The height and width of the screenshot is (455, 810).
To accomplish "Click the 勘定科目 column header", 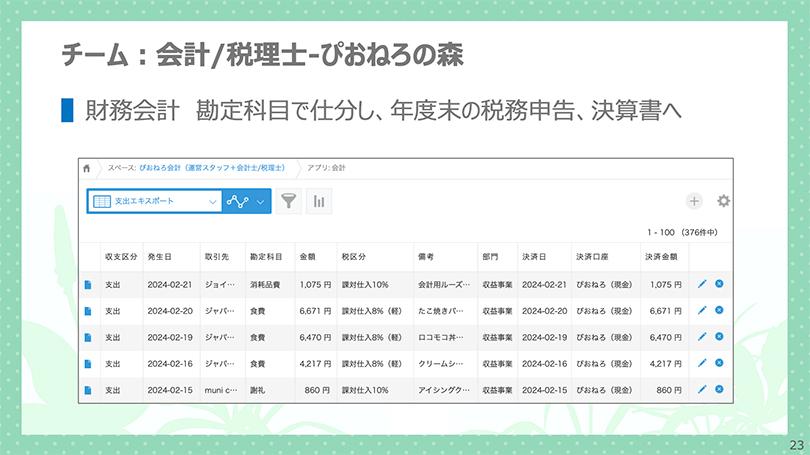I will tap(265, 256).
